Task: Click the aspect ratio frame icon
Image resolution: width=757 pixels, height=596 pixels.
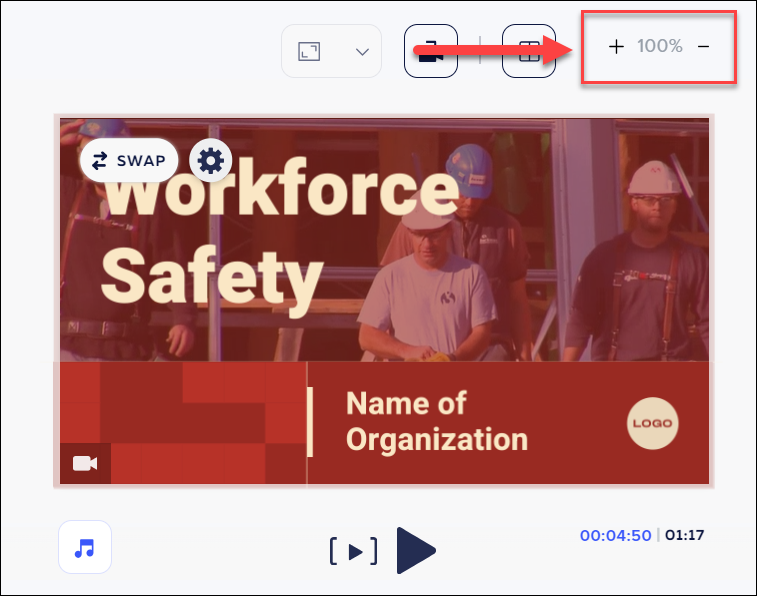Action: [x=310, y=51]
